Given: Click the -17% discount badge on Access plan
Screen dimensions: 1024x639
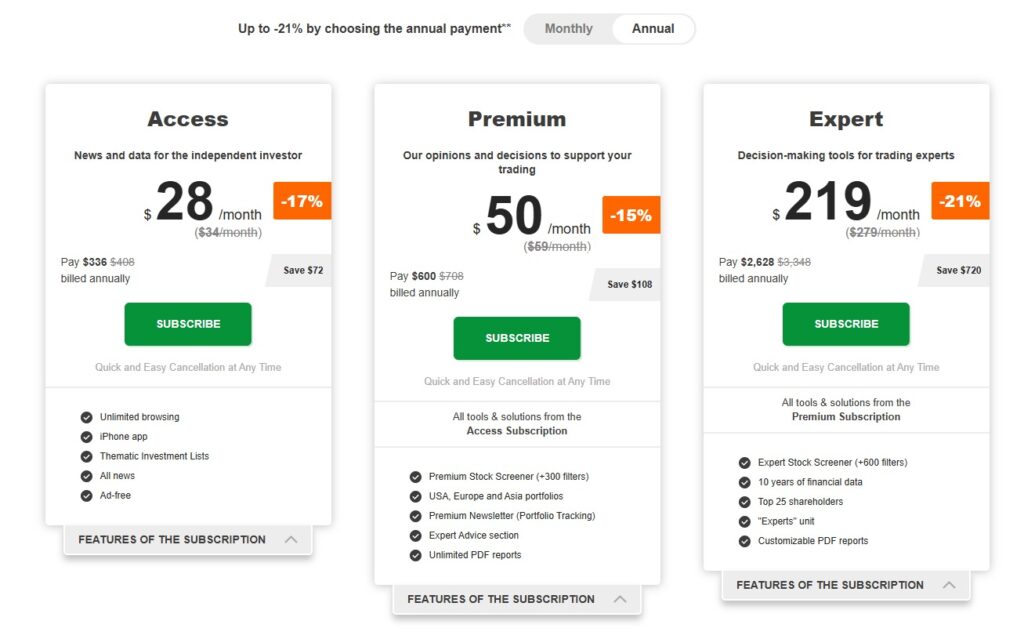Looking at the screenshot, I should click(x=301, y=201).
